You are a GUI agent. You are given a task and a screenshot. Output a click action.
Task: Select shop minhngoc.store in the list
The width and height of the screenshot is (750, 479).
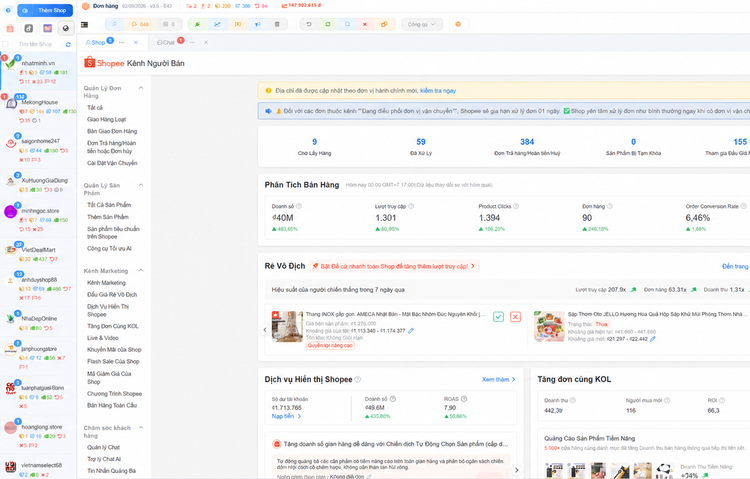tap(38, 219)
